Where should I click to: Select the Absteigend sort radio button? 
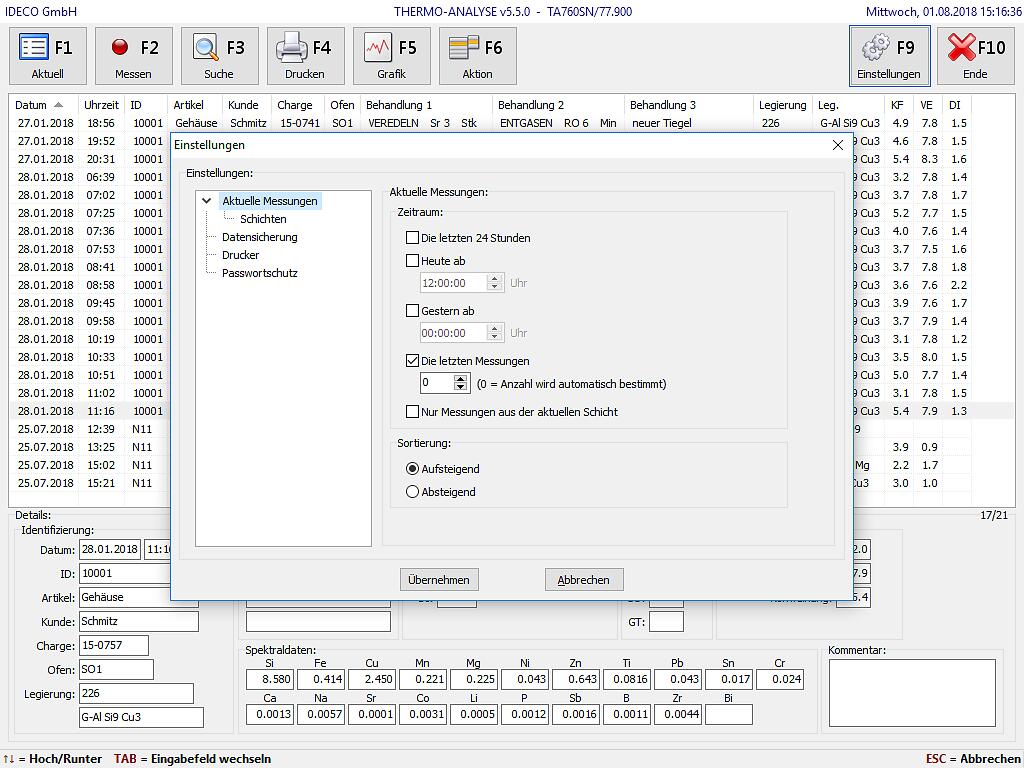pos(412,492)
